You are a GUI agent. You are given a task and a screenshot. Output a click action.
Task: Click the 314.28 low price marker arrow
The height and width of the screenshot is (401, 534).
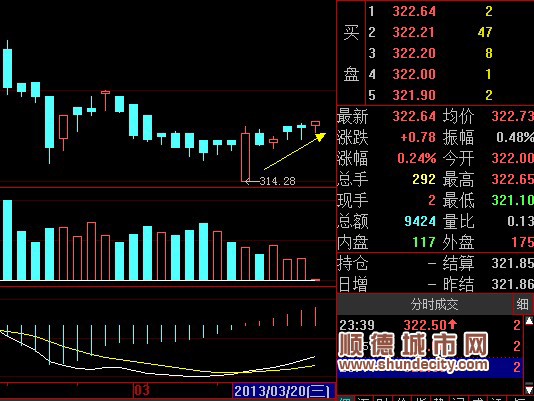(x=252, y=181)
